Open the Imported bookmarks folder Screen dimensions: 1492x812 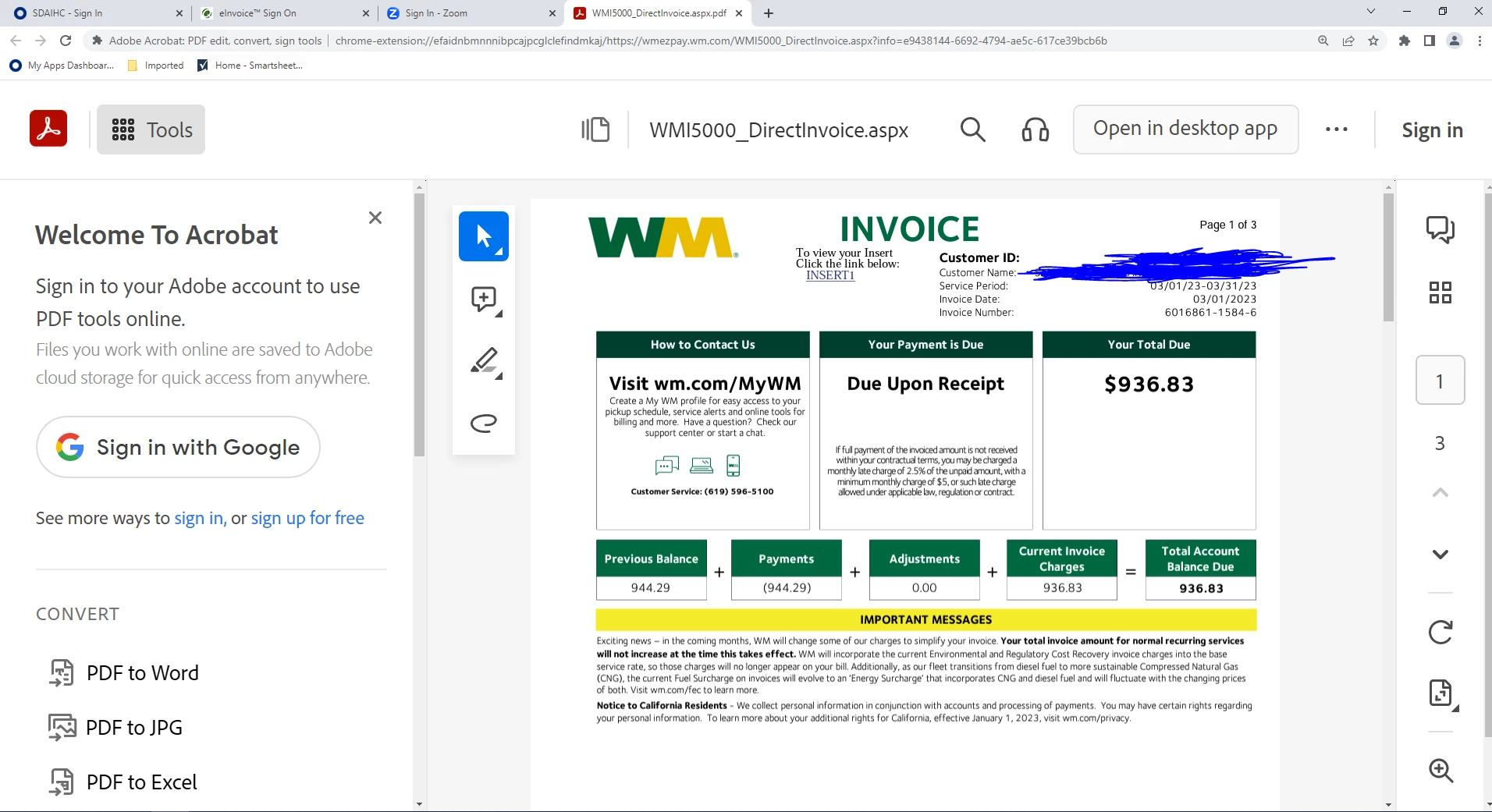(155, 66)
